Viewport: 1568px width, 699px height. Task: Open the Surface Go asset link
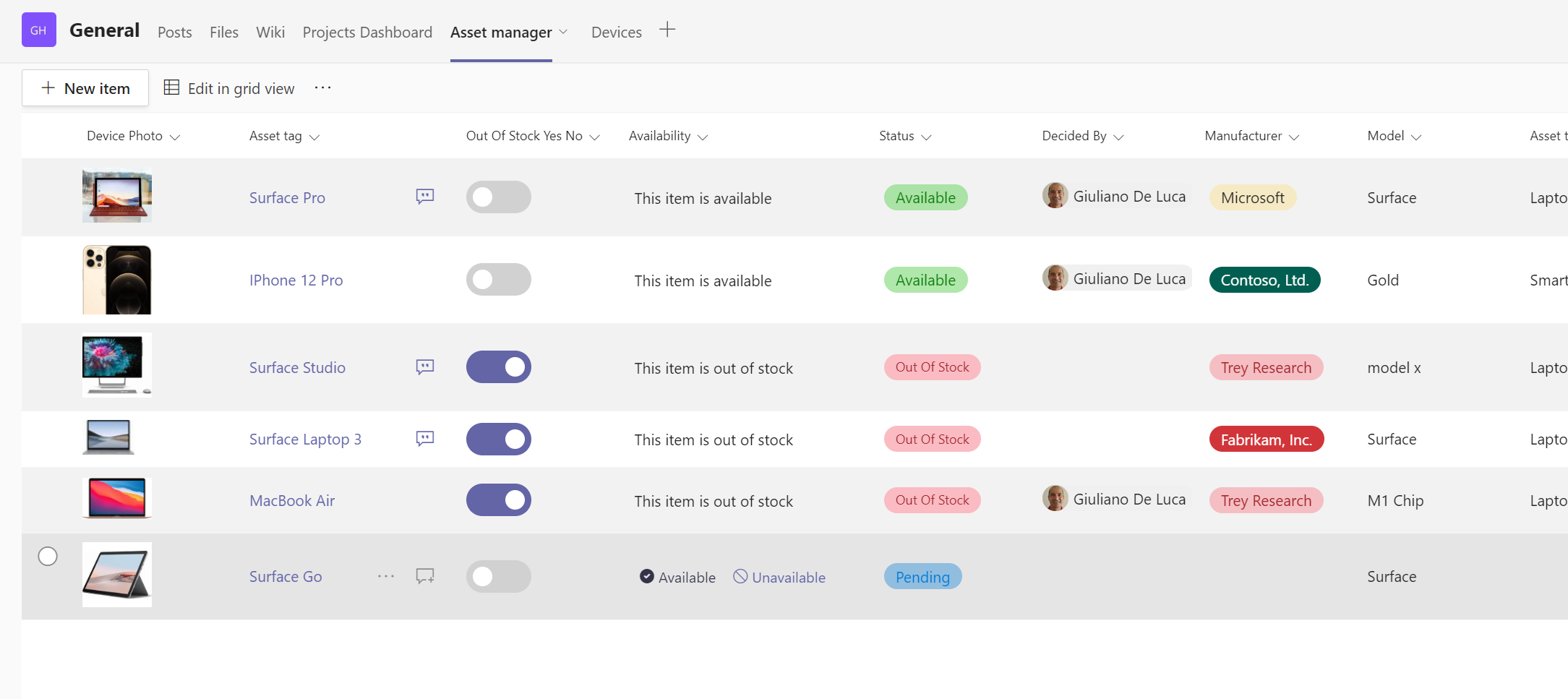(x=286, y=576)
